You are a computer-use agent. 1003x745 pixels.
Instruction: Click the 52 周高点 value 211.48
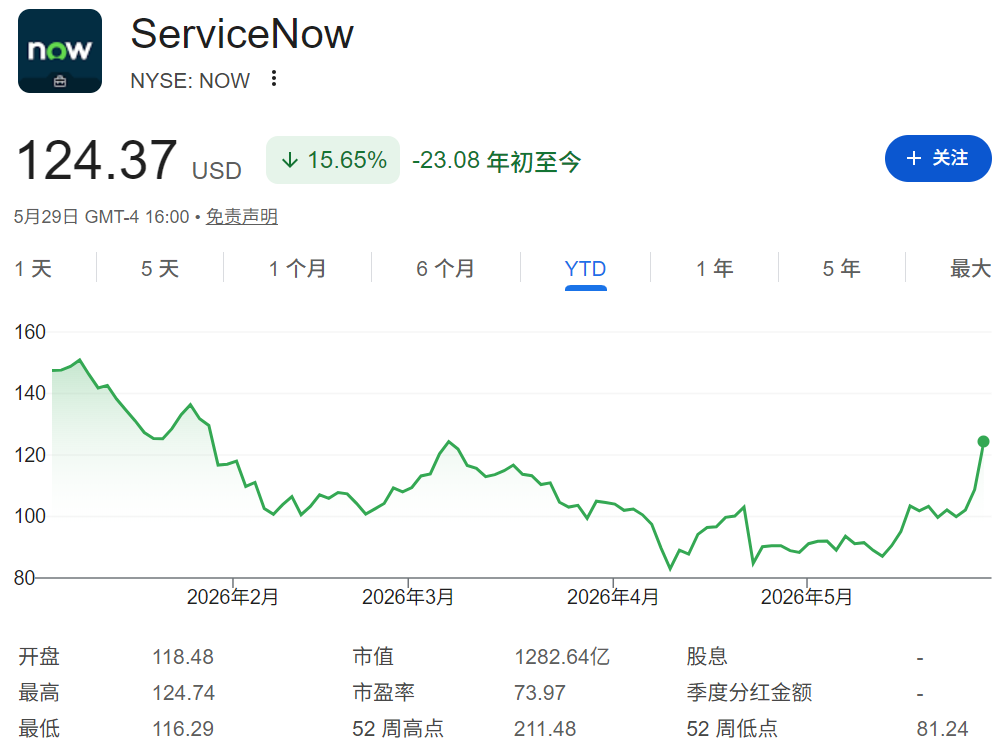click(545, 728)
